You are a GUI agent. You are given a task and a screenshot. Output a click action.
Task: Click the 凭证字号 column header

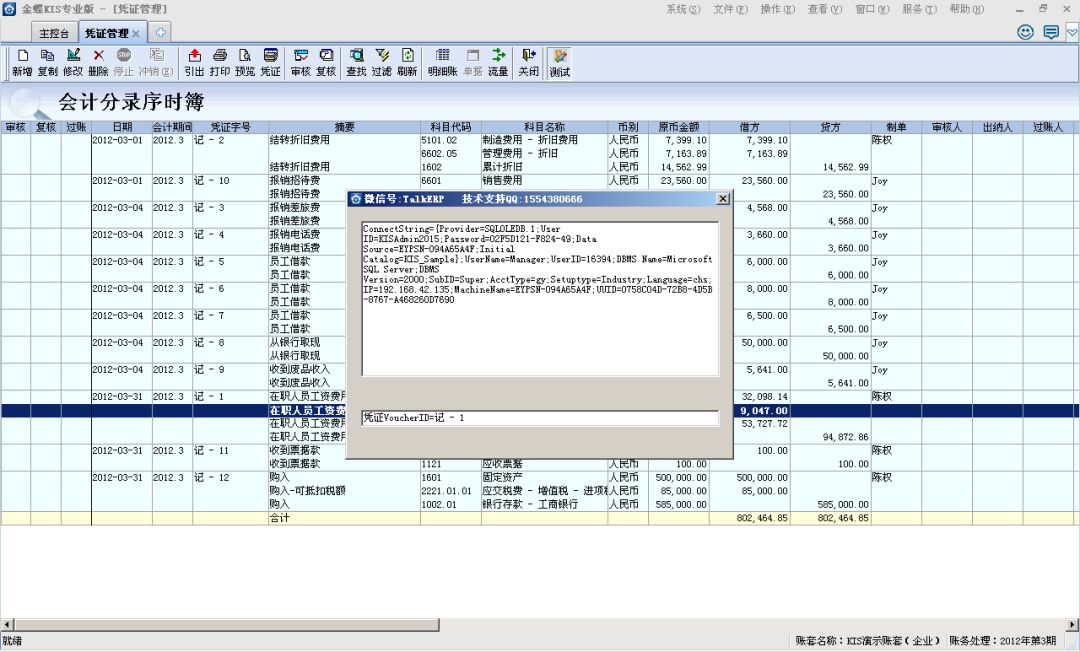tap(231, 127)
